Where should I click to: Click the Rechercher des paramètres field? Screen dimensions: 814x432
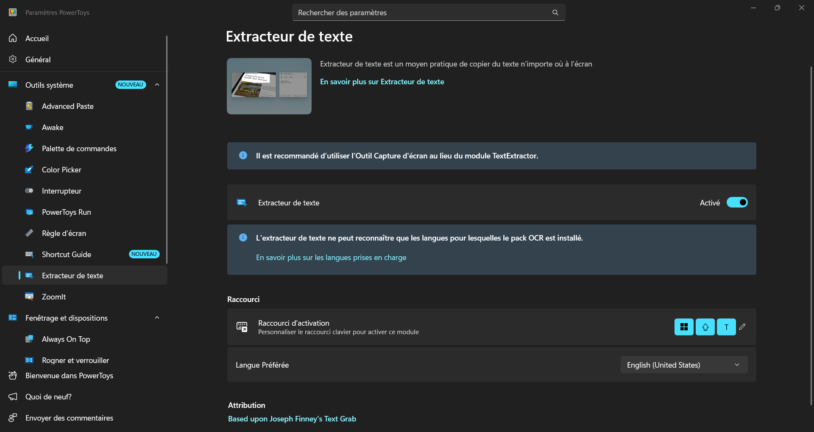428,12
